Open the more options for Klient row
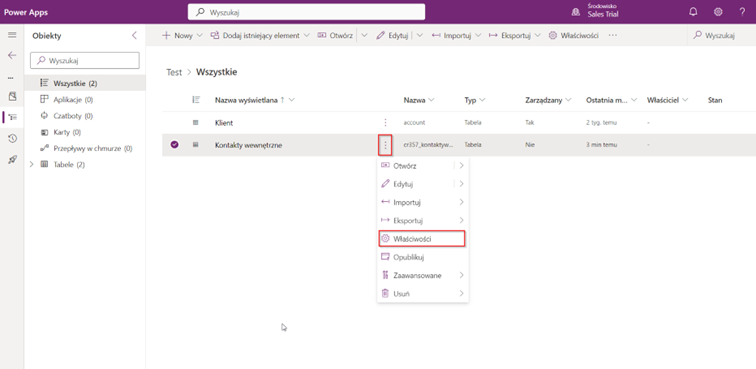The width and height of the screenshot is (756, 369). 385,123
